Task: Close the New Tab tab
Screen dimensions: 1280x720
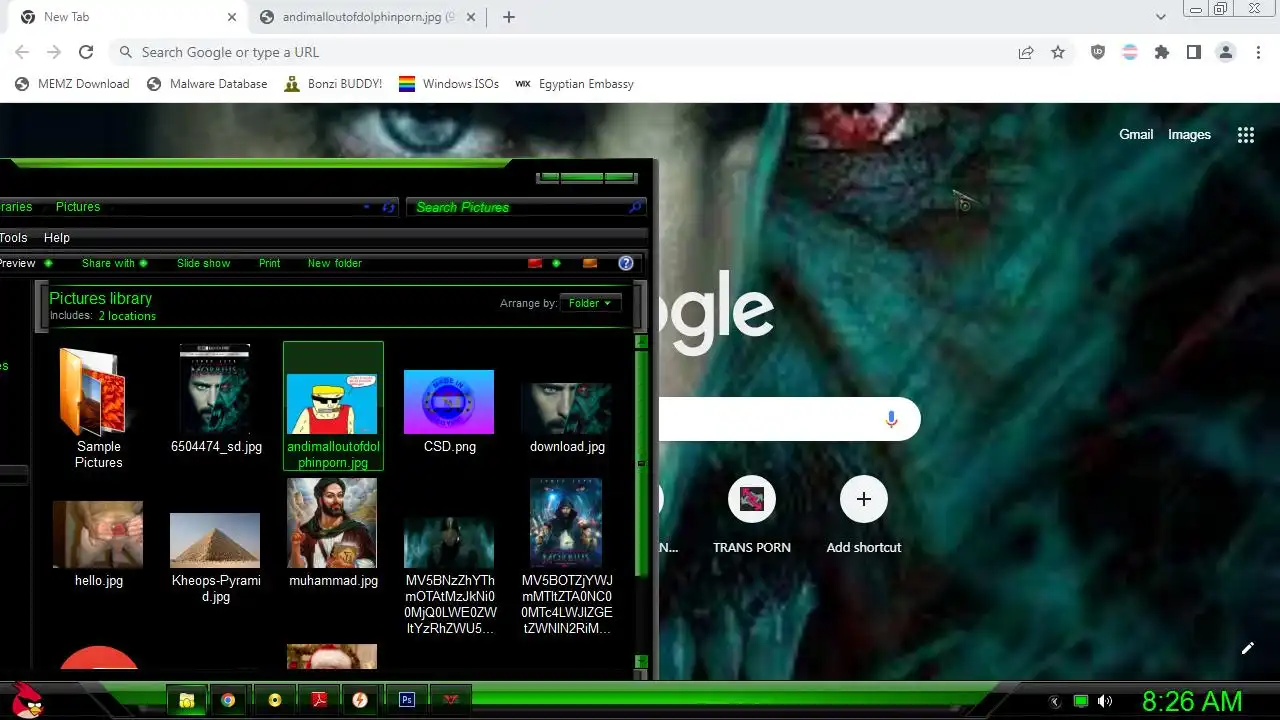Action: [232, 17]
